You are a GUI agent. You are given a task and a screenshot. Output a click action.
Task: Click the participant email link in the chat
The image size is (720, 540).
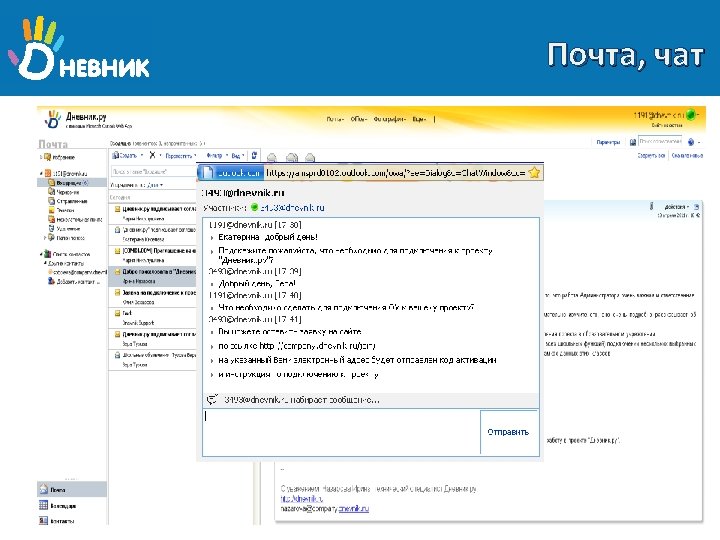pos(292,208)
